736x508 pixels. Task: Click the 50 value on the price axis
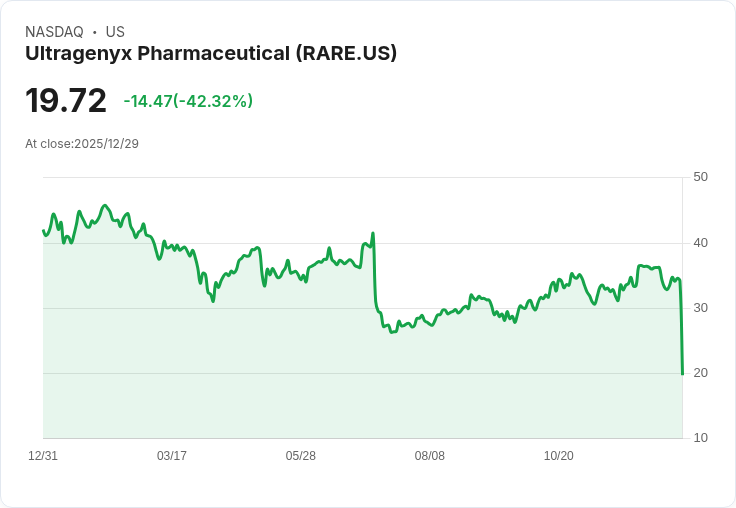[701, 177]
